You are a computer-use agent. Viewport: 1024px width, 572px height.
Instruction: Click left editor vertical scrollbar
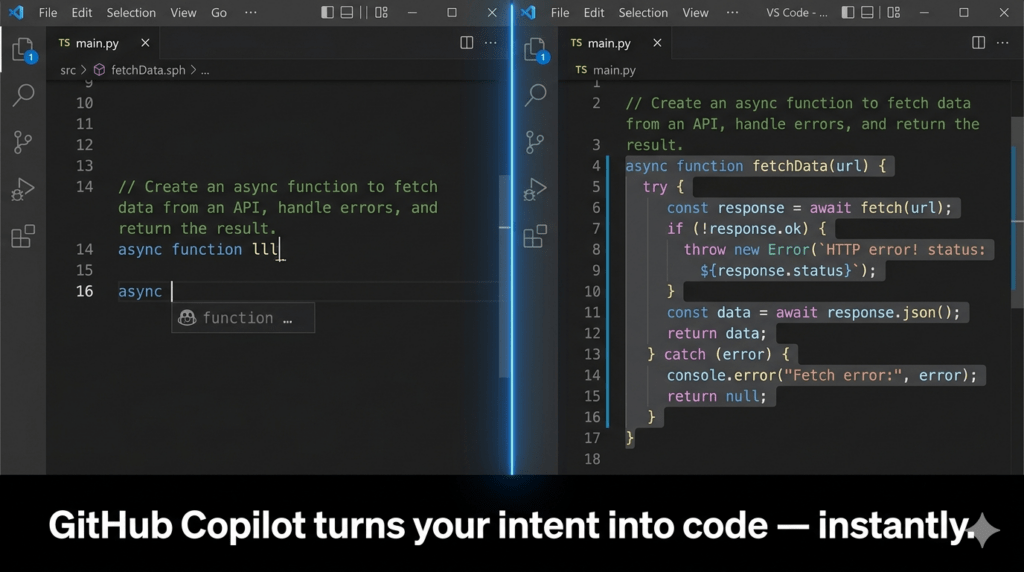click(504, 276)
